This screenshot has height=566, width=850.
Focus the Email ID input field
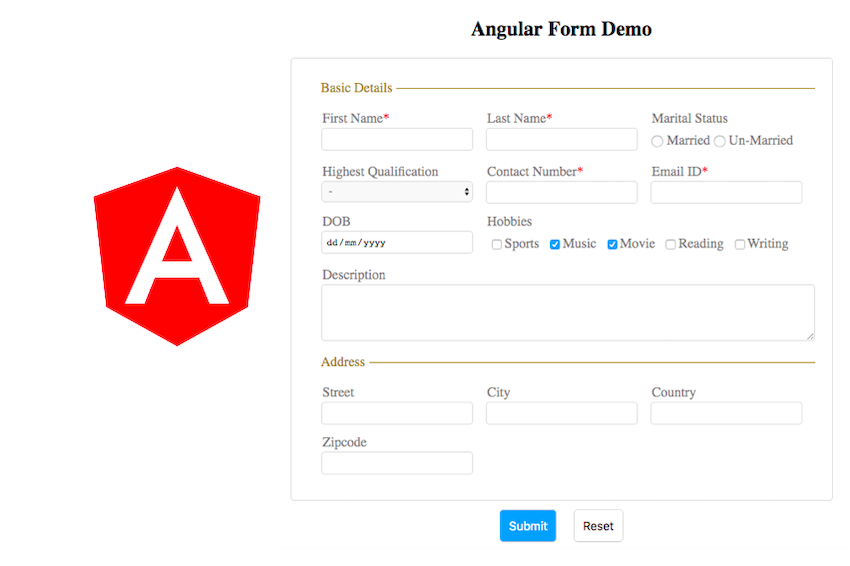(x=726, y=192)
